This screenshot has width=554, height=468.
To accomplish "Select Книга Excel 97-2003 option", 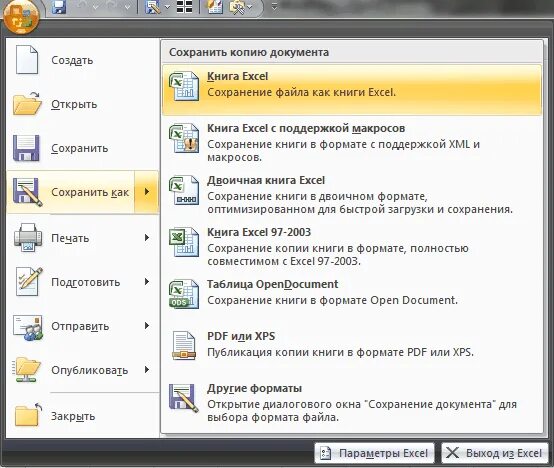I will pos(352,246).
